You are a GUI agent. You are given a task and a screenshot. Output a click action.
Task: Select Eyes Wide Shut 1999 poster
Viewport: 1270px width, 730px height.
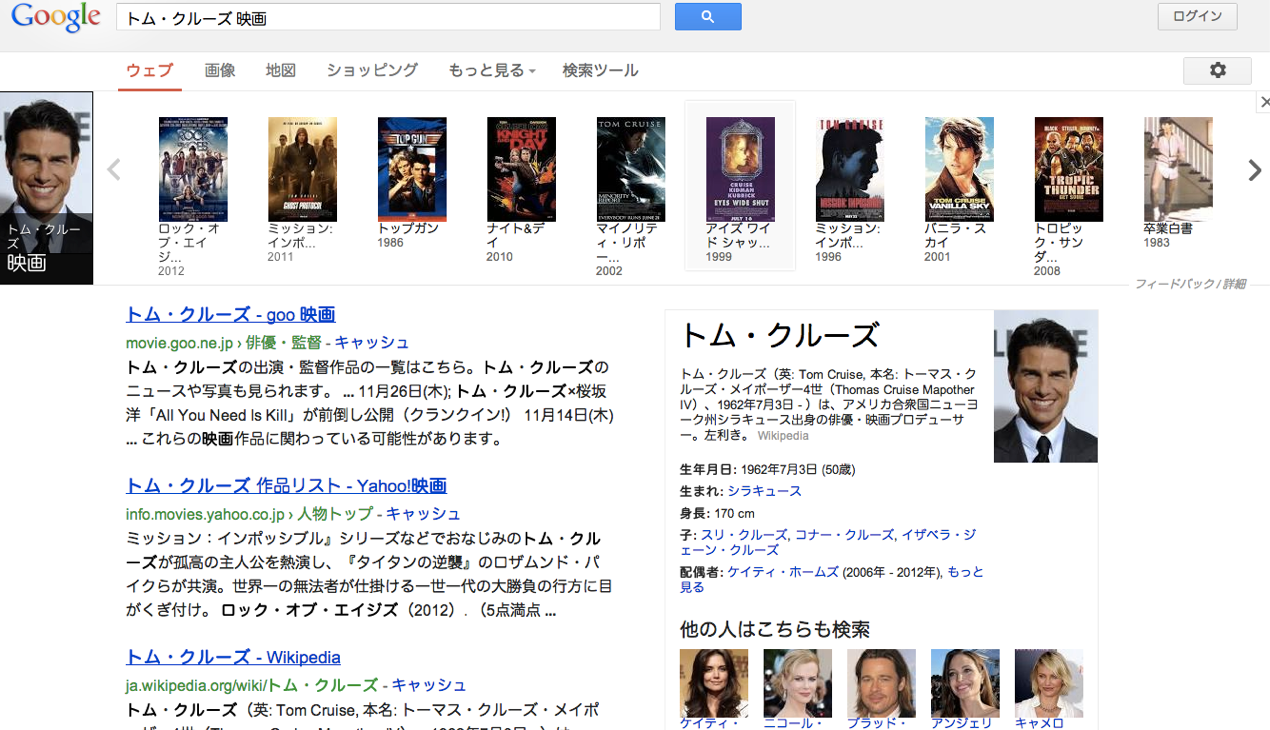coord(740,169)
